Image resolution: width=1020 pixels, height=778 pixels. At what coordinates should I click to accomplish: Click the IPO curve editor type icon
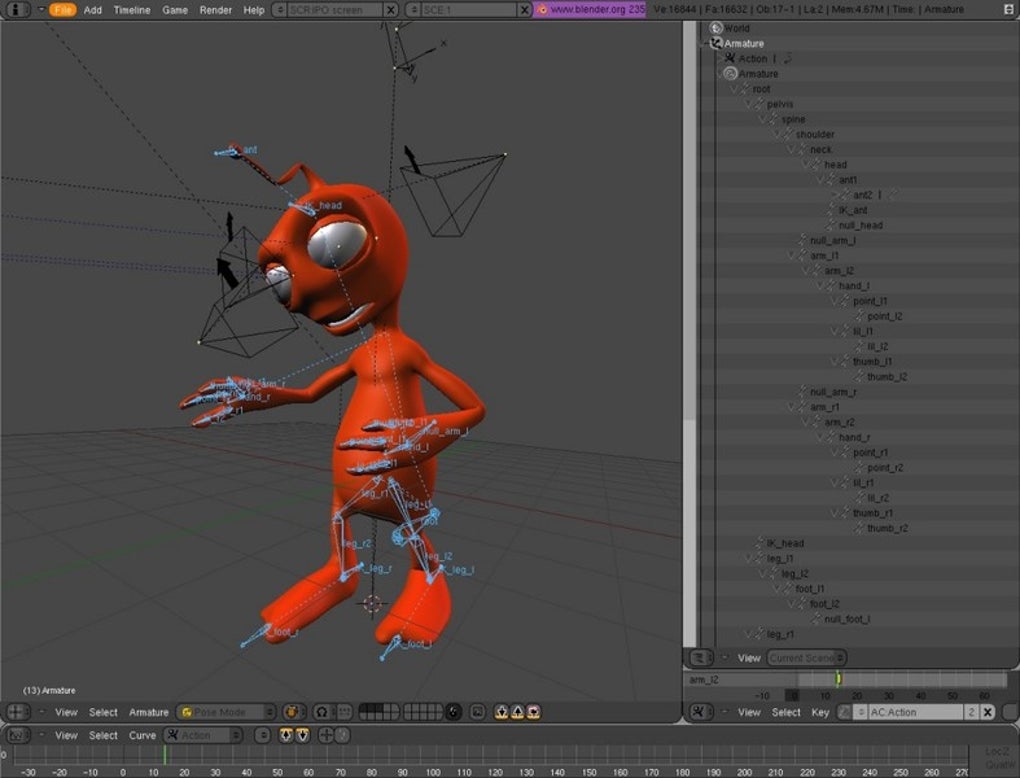(18, 735)
